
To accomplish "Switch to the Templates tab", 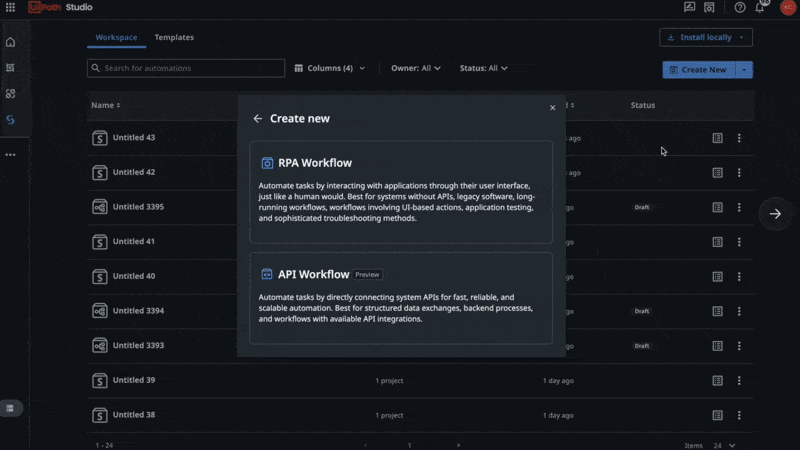I will (174, 38).
